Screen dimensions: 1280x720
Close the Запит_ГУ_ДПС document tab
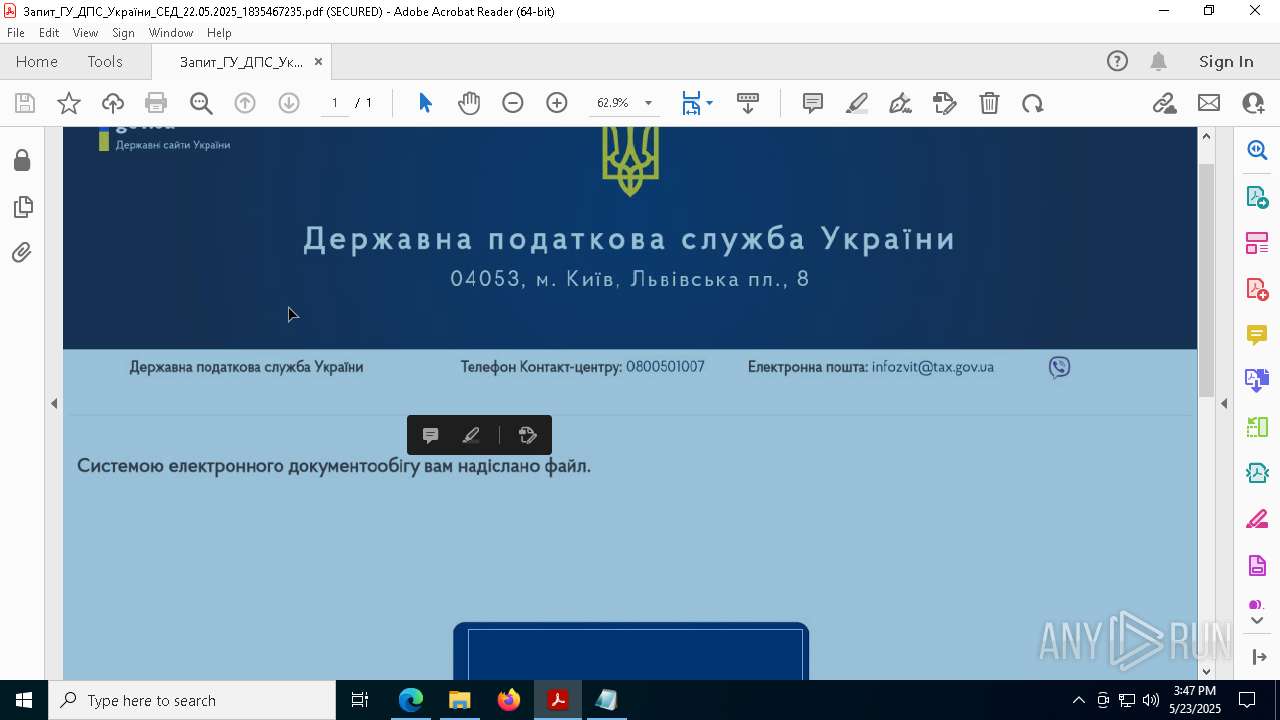pos(318,62)
